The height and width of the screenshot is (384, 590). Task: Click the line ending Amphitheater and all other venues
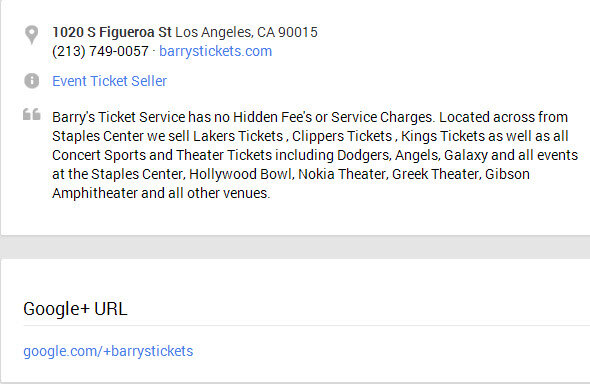coord(161,193)
